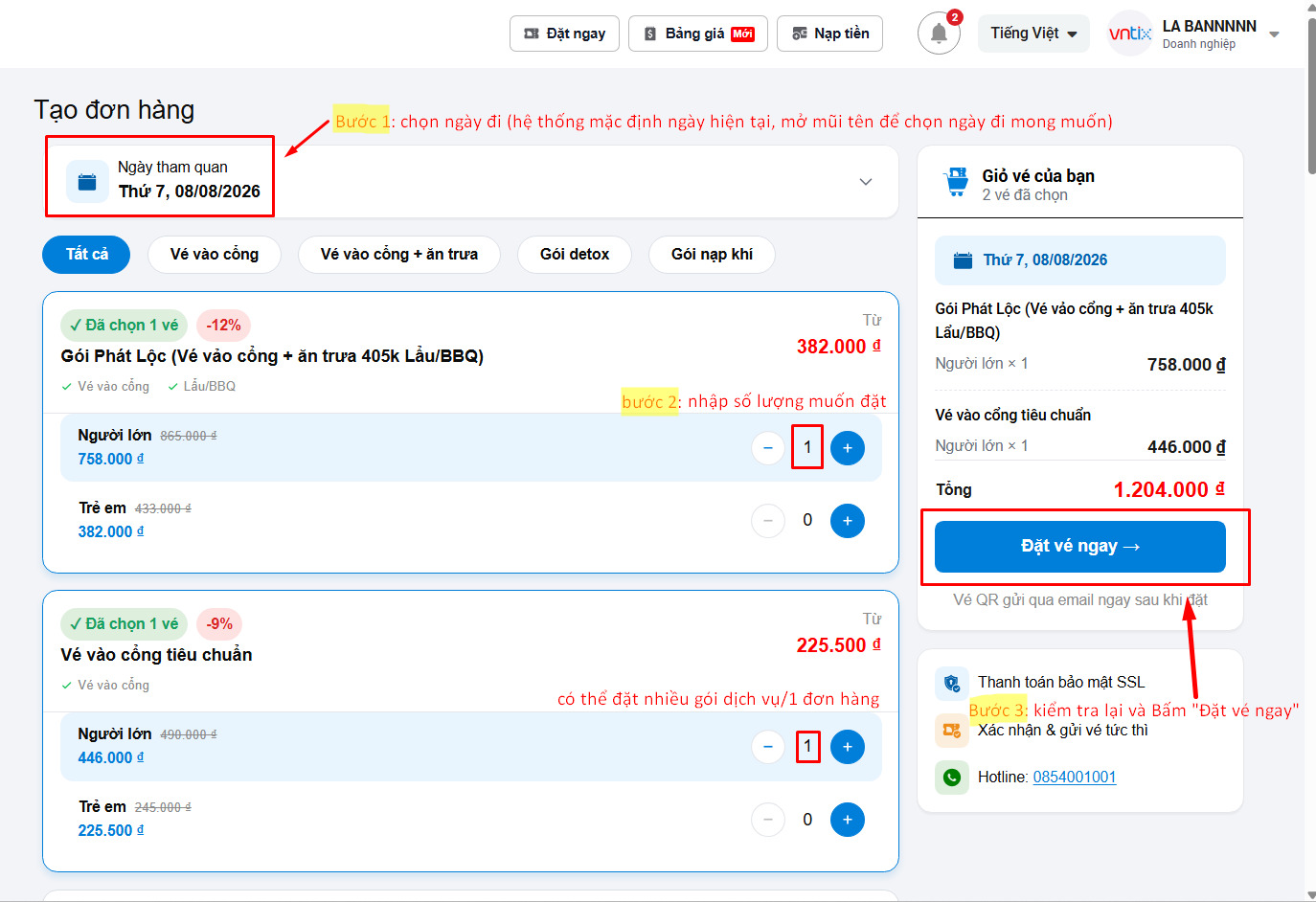Screen dimensions: 1316x902
Task: Click the shopping cart icon in Giỏ vé
Action: pyautogui.click(x=957, y=182)
